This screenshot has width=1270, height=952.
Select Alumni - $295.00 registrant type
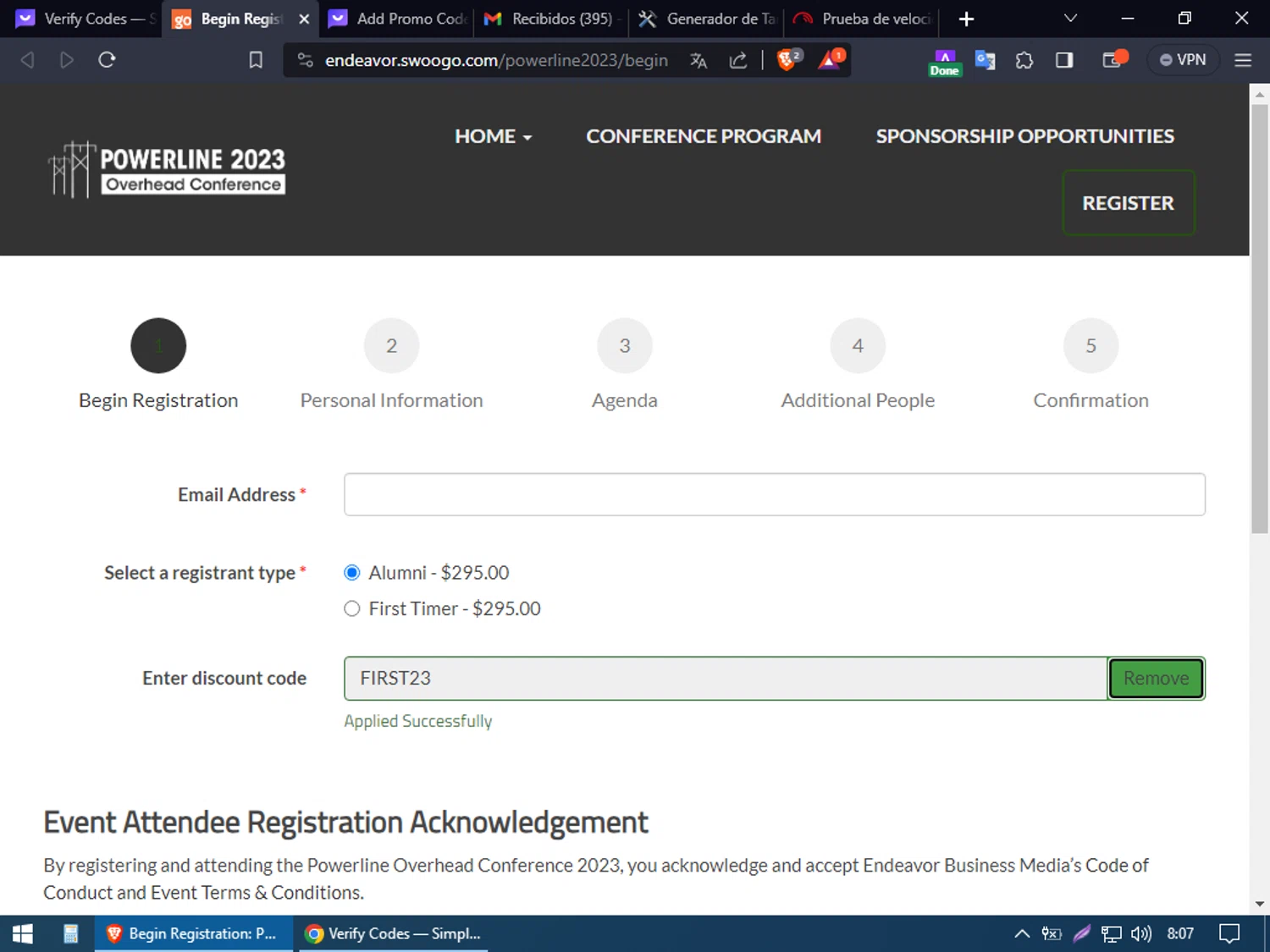pos(352,573)
